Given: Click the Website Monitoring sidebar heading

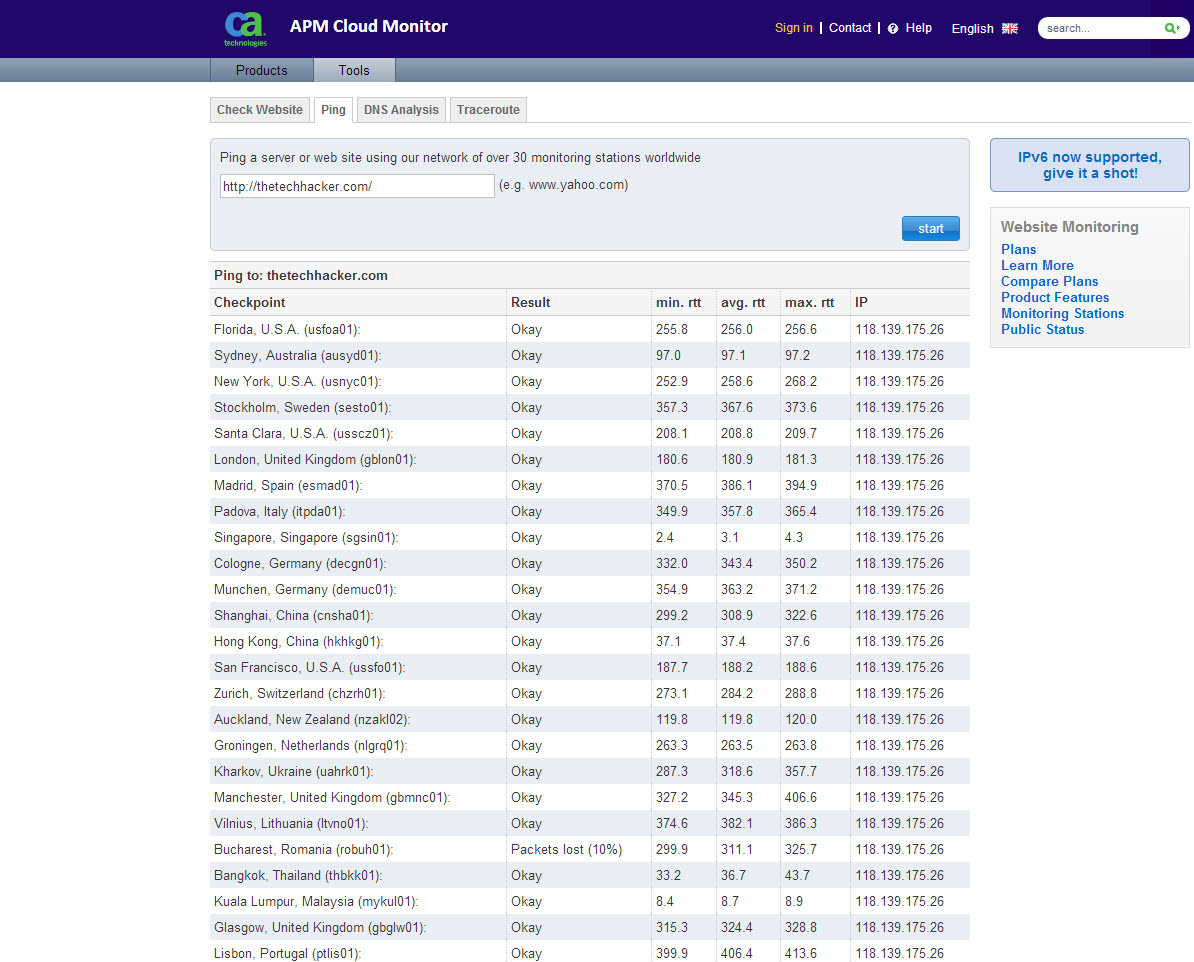Looking at the screenshot, I should coord(1069,227).
